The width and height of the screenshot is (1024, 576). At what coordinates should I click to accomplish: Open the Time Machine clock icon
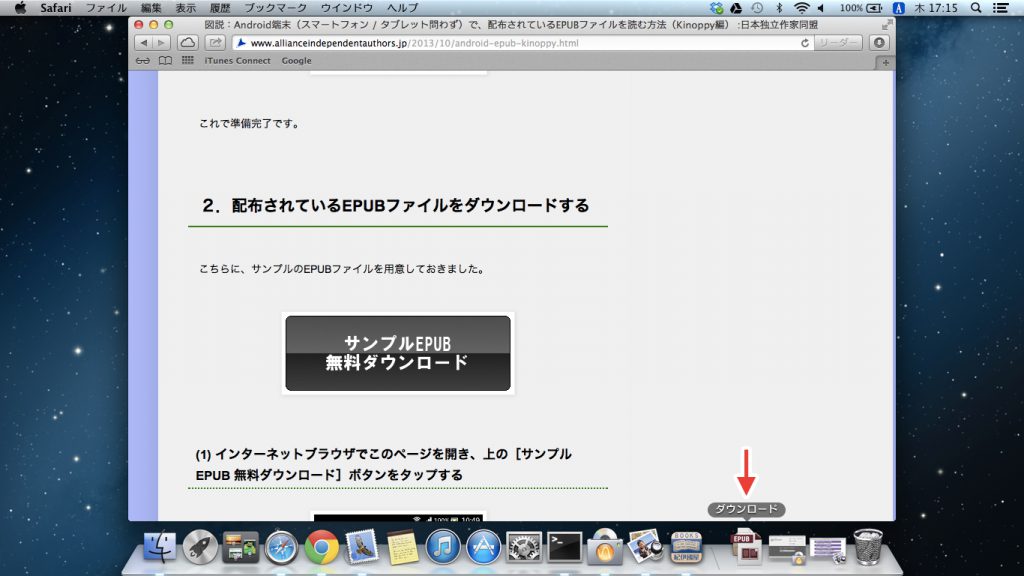[x=757, y=8]
